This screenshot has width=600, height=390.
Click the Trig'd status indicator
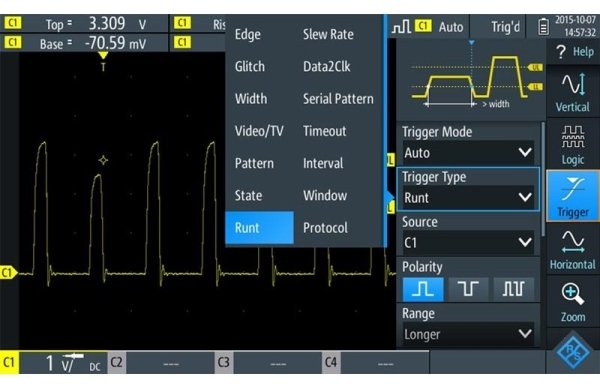[505, 27]
